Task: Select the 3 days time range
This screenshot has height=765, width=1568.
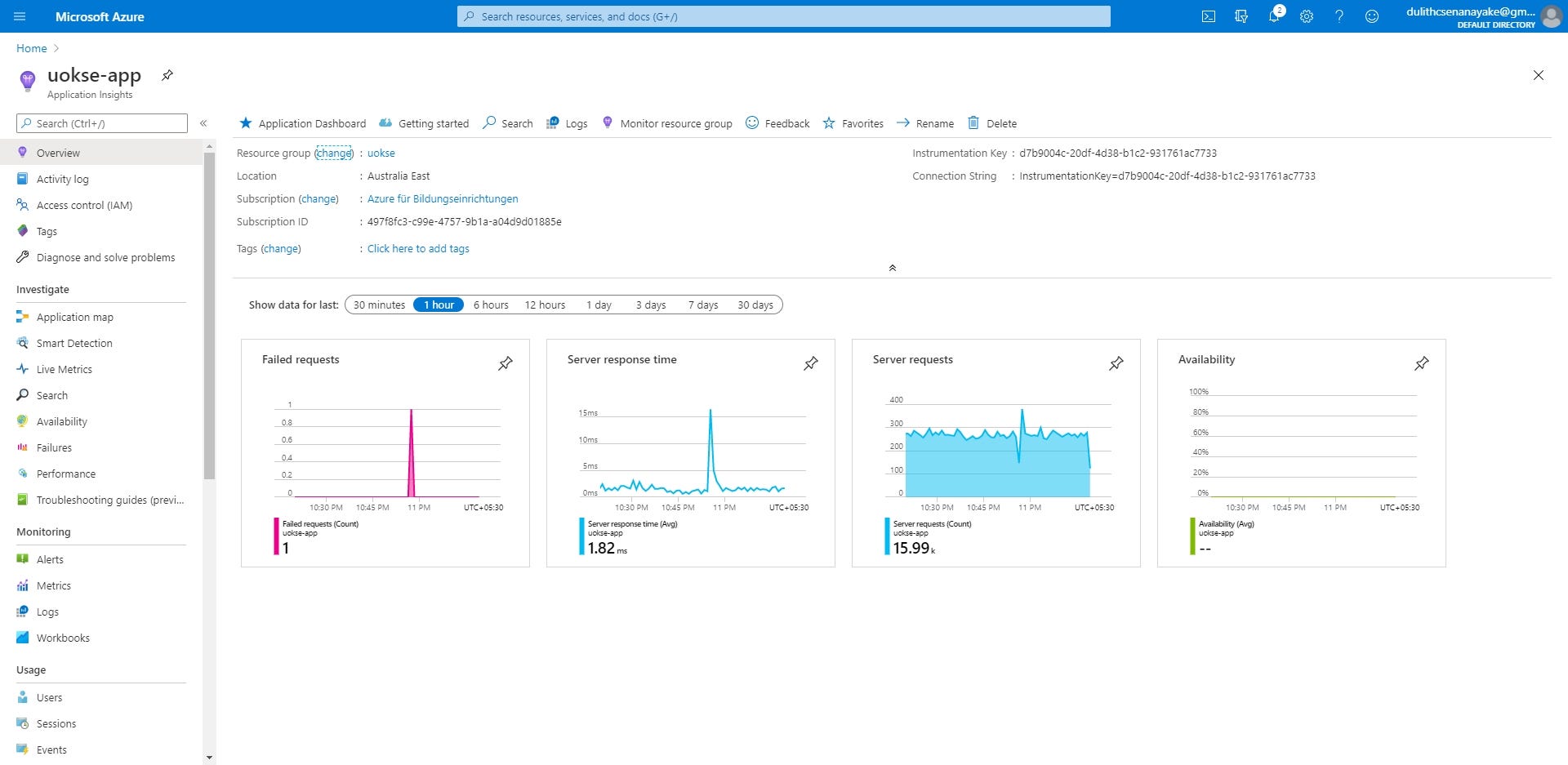Action: tap(651, 305)
